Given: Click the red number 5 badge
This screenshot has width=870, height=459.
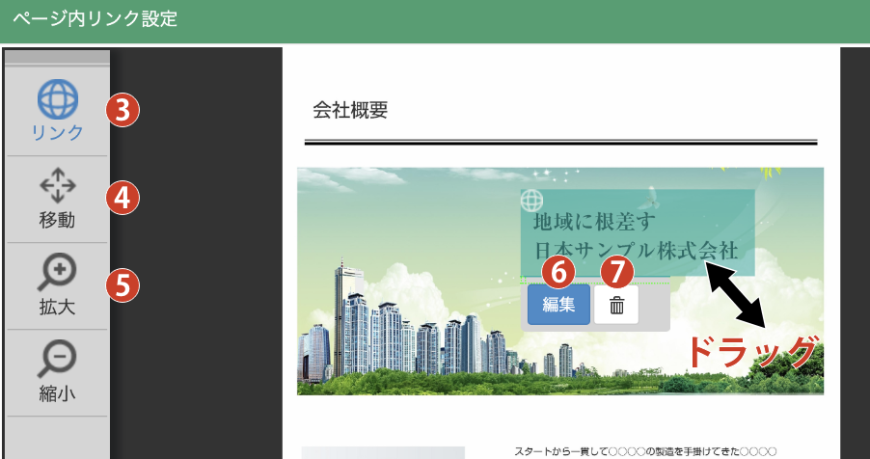Looking at the screenshot, I should 122,284.
